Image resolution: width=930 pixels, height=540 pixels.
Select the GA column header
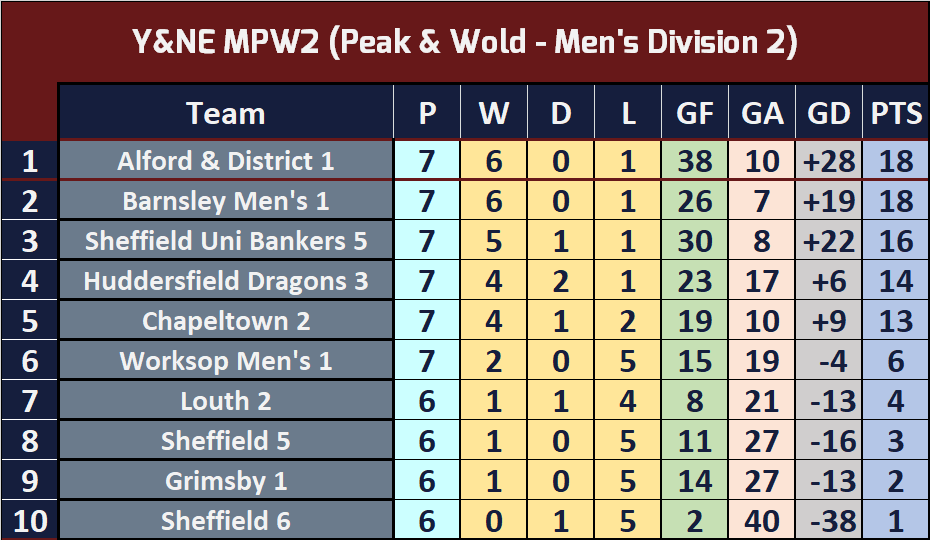(762, 113)
